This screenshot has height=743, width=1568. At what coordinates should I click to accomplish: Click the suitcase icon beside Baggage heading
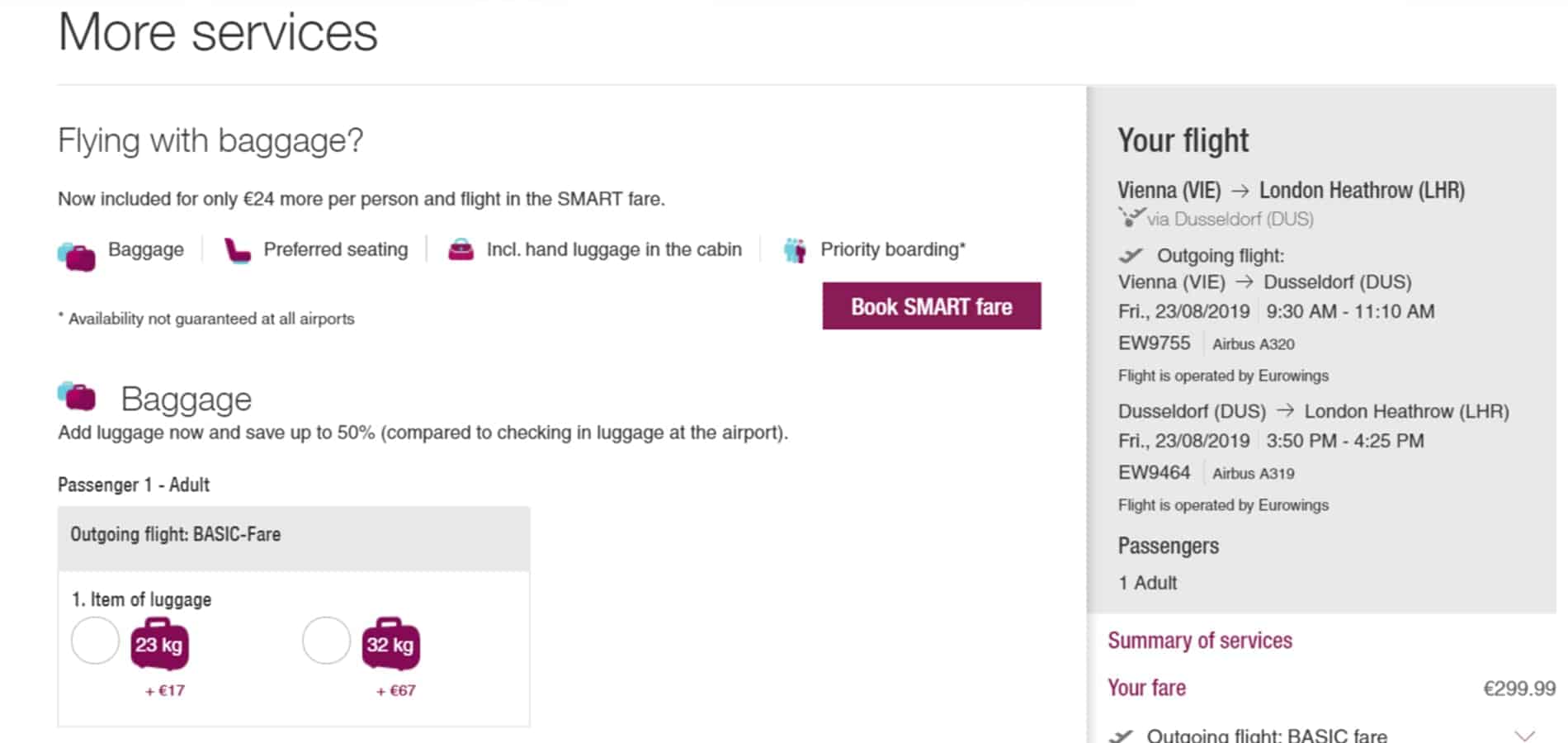77,396
